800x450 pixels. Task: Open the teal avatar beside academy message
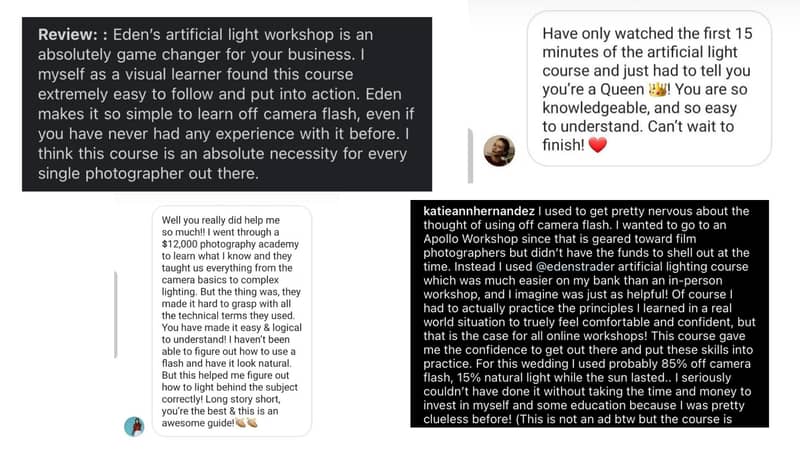coord(134,426)
